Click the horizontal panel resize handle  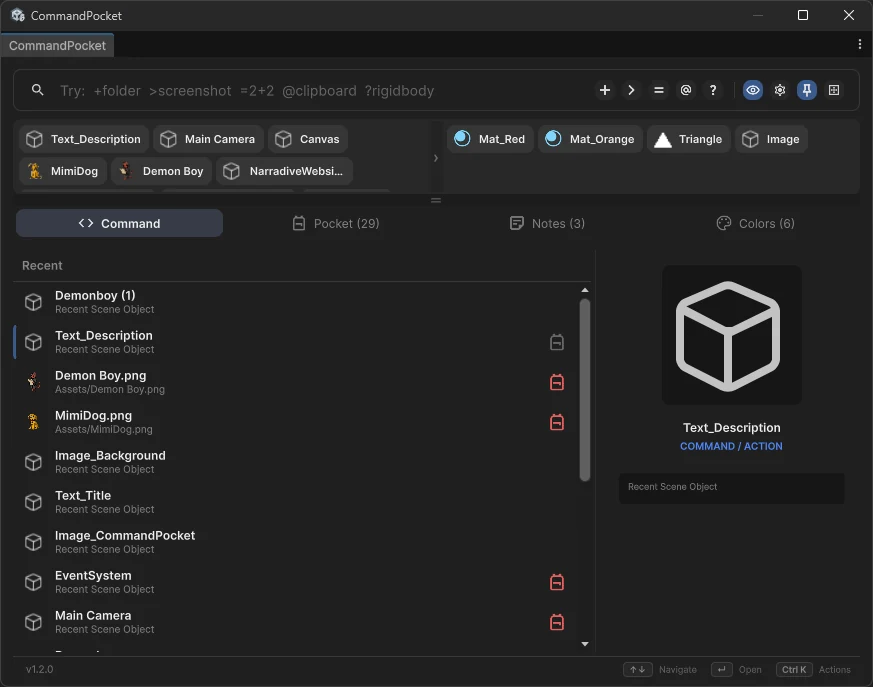pos(436,200)
